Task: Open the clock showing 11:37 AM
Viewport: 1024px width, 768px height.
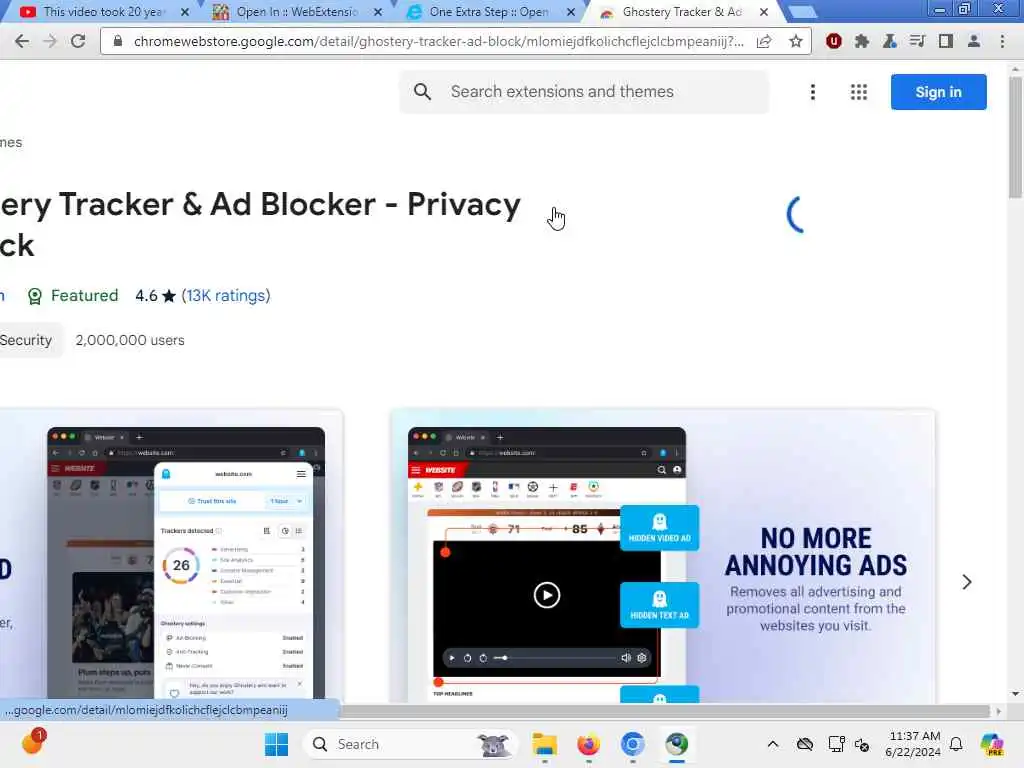Action: click(x=913, y=744)
